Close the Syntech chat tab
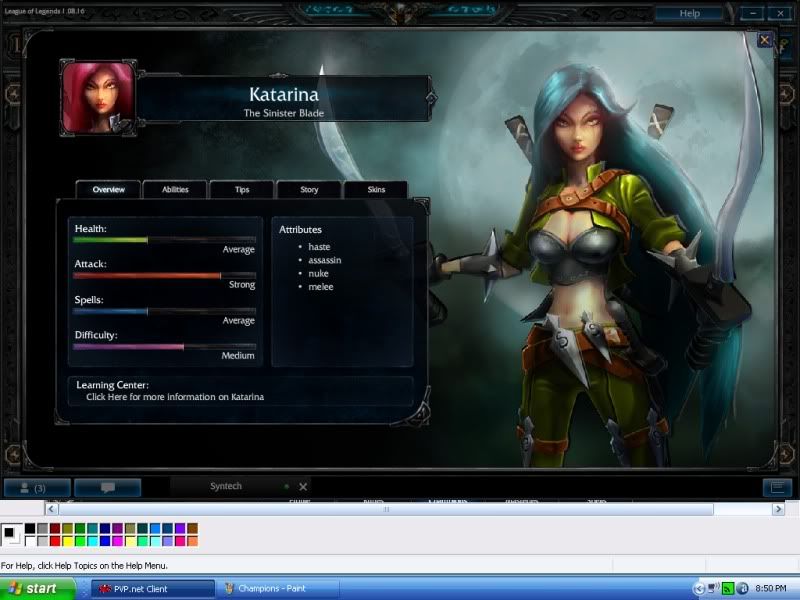Viewport: 800px width, 600px height. click(303, 487)
